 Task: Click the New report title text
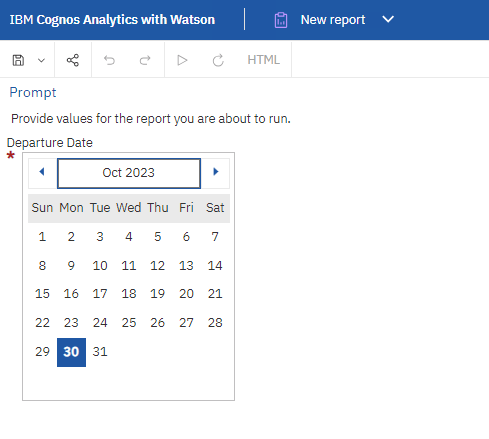[x=333, y=20]
